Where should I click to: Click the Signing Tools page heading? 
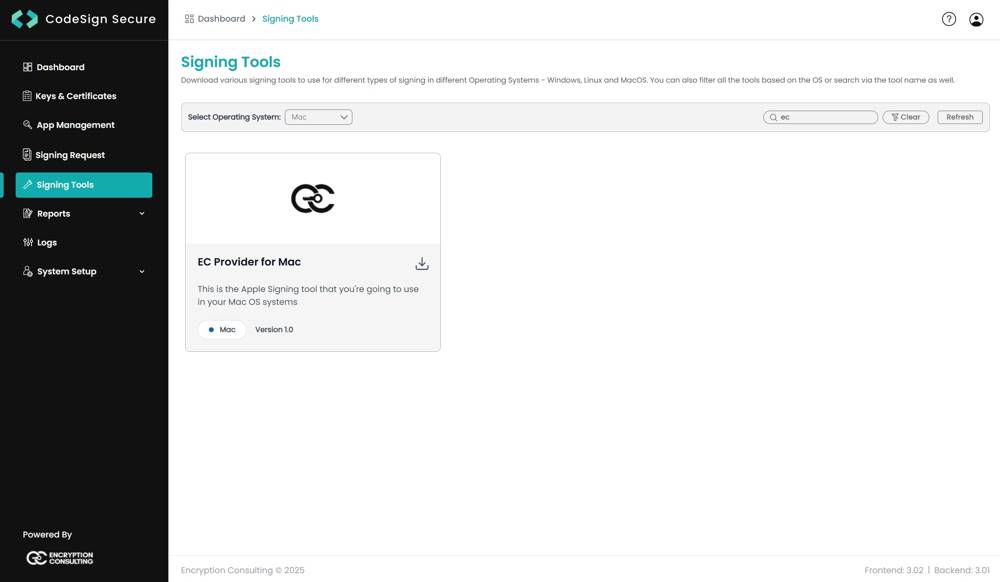231,62
